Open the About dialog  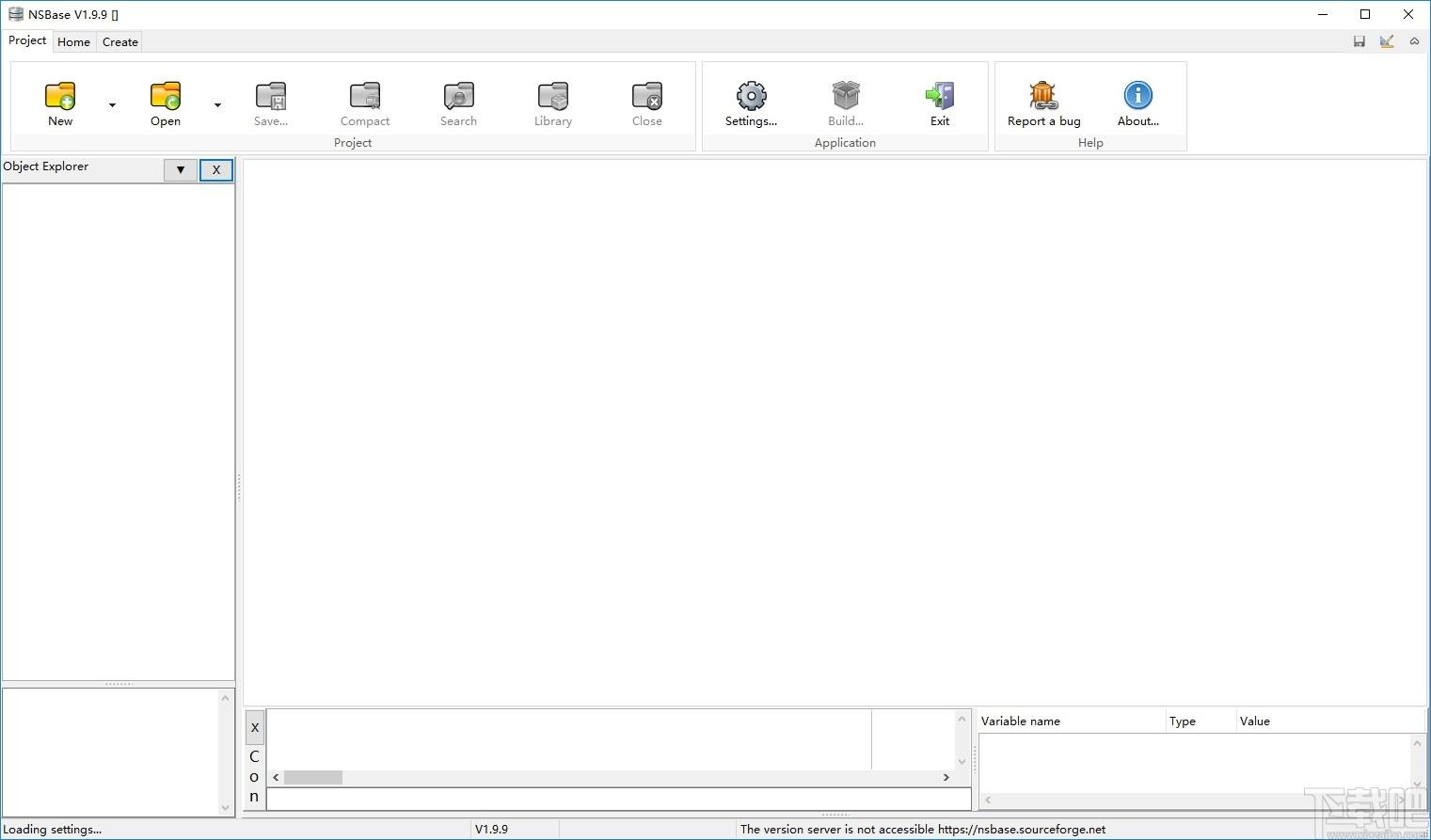click(x=1138, y=103)
